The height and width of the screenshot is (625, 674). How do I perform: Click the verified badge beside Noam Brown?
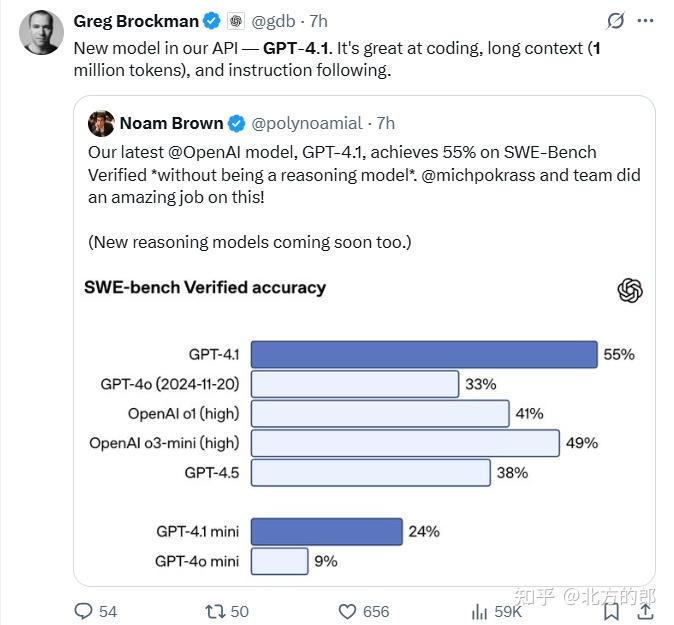click(x=236, y=123)
